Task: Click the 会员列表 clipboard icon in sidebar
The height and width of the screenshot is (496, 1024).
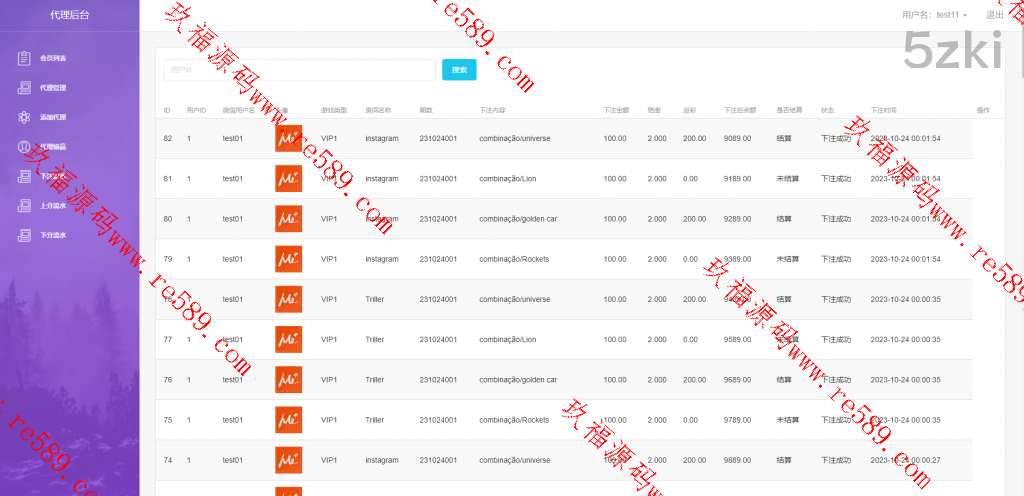Action: click(24, 58)
